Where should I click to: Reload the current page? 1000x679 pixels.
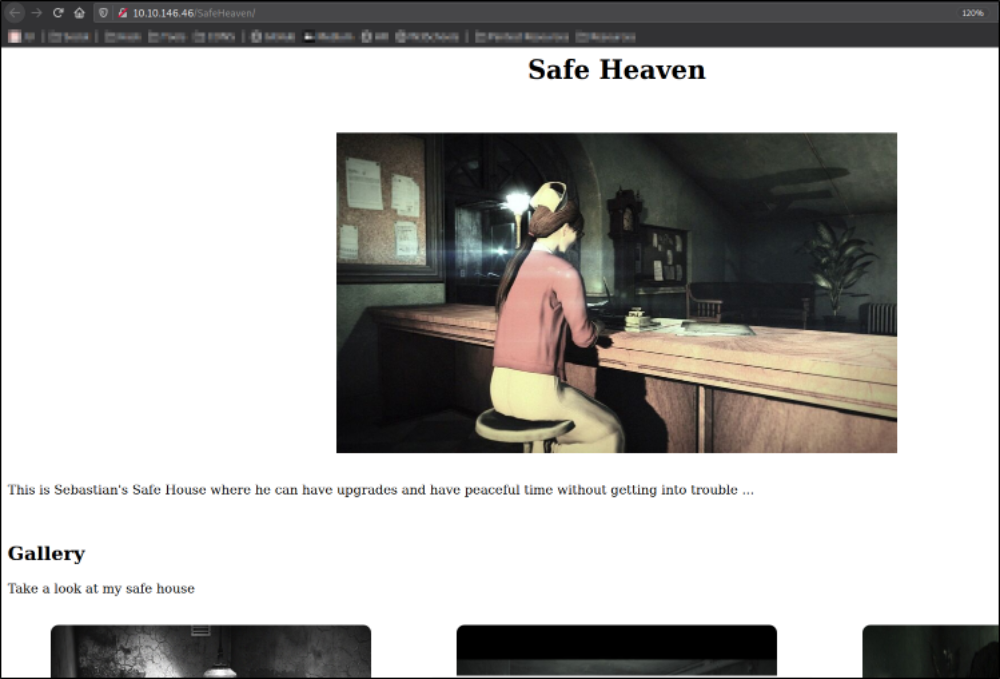tap(58, 13)
